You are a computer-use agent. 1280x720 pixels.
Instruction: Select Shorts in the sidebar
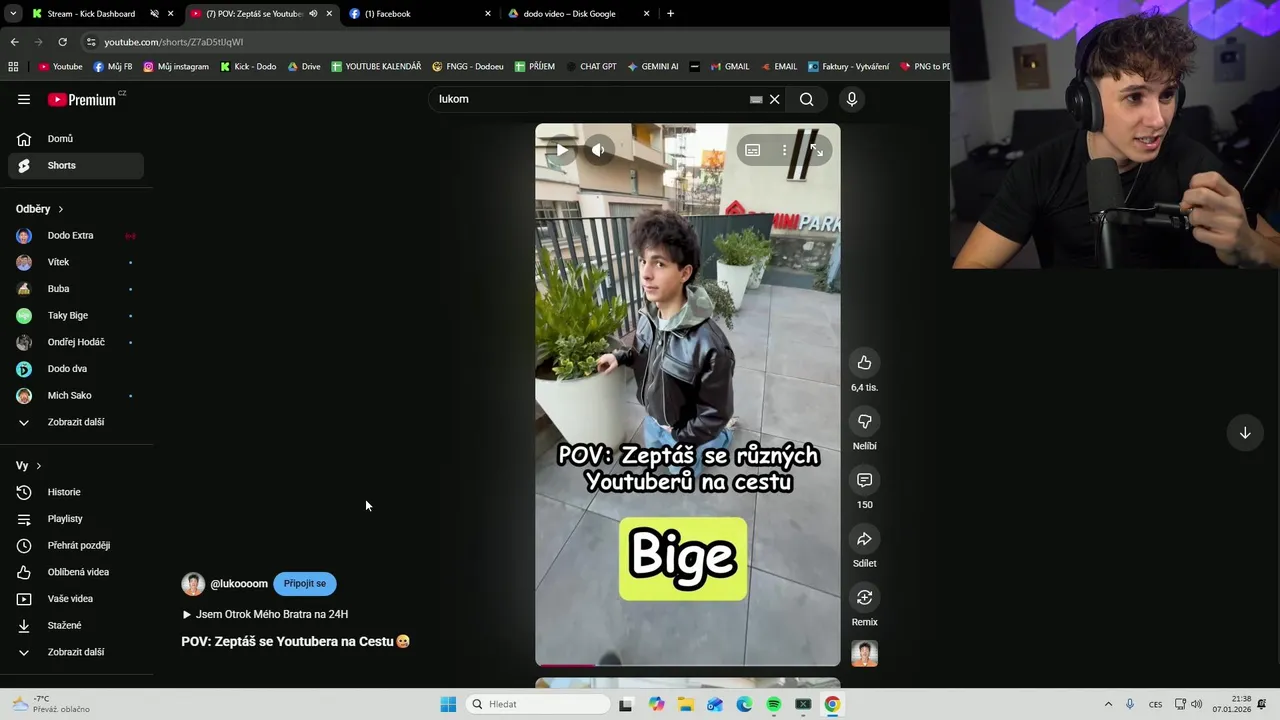[76, 165]
